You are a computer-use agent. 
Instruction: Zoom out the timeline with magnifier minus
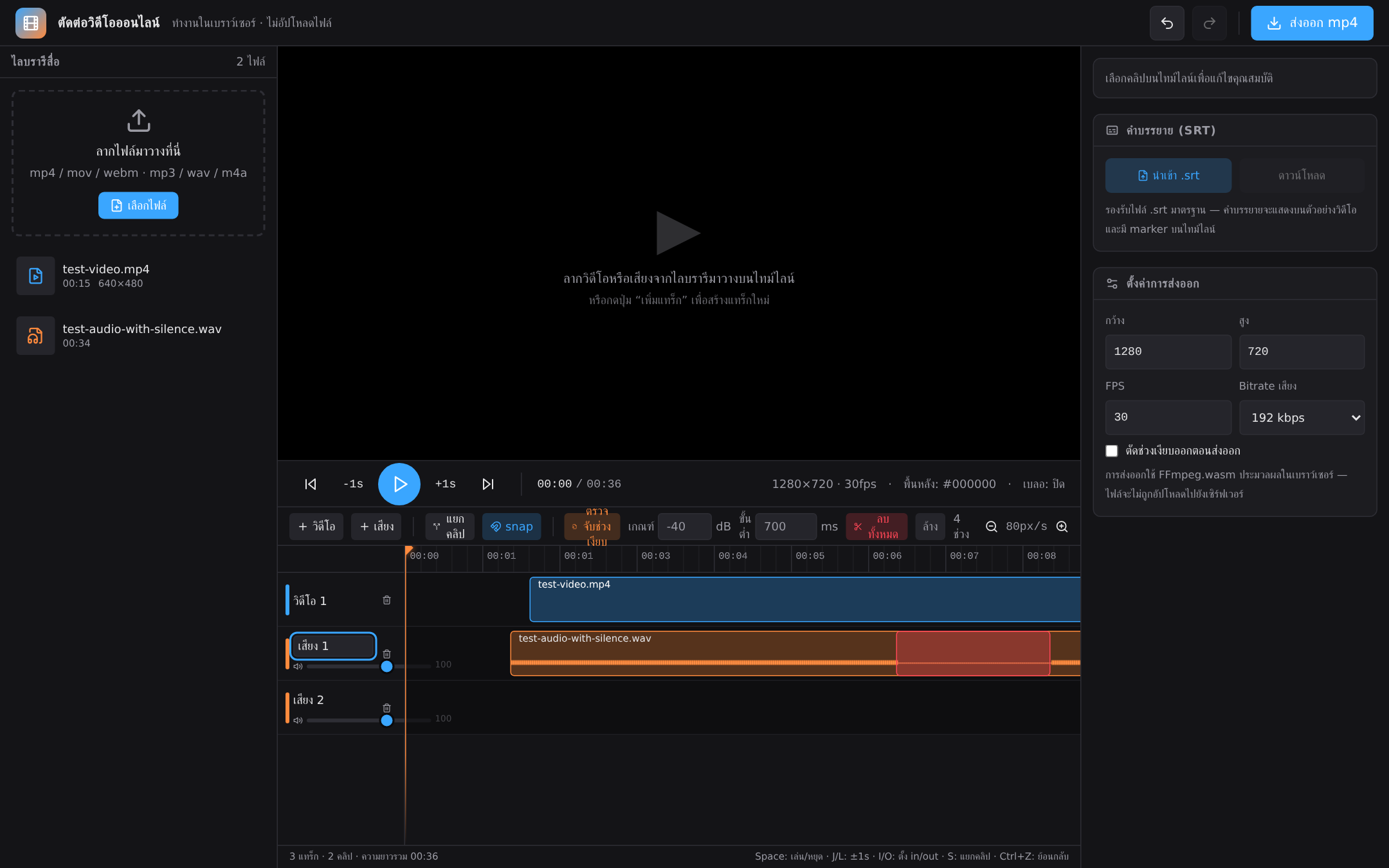point(992,527)
